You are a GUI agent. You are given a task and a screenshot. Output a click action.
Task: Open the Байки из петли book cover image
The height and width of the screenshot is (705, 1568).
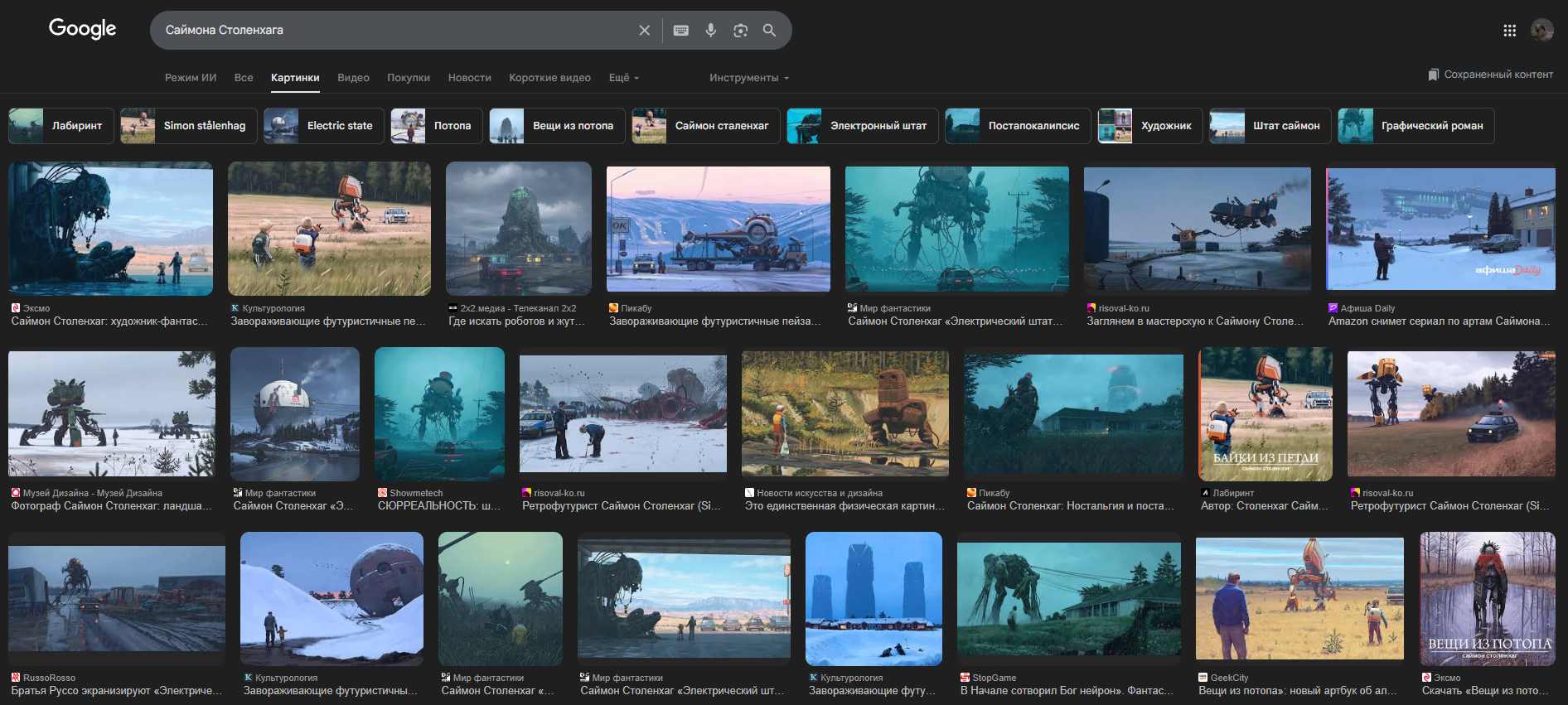(1265, 414)
